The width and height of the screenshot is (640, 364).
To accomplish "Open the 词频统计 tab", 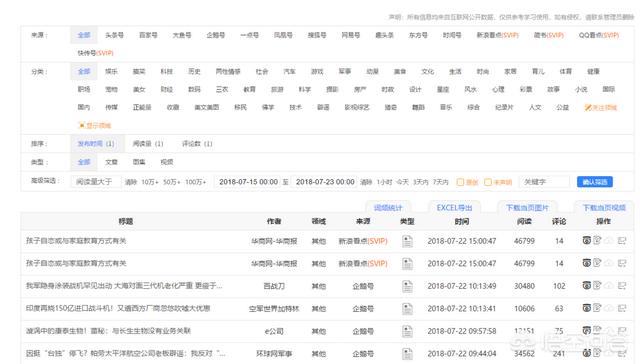I will pos(388,208).
